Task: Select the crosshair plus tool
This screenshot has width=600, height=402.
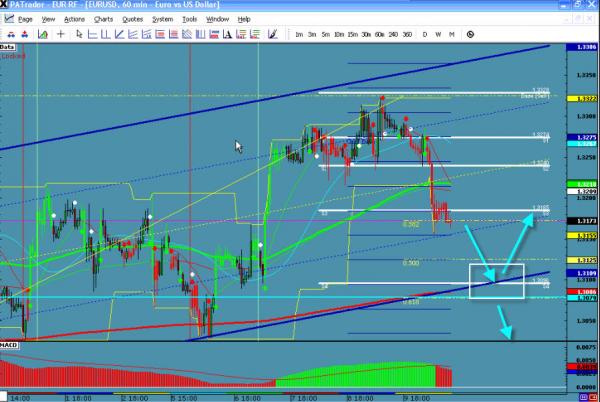Action: 60,34
